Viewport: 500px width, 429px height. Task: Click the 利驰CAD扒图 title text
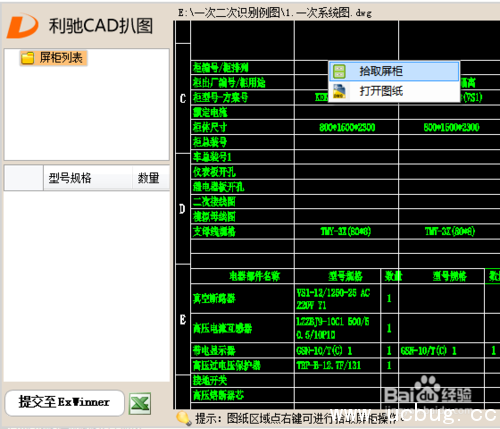click(x=101, y=26)
